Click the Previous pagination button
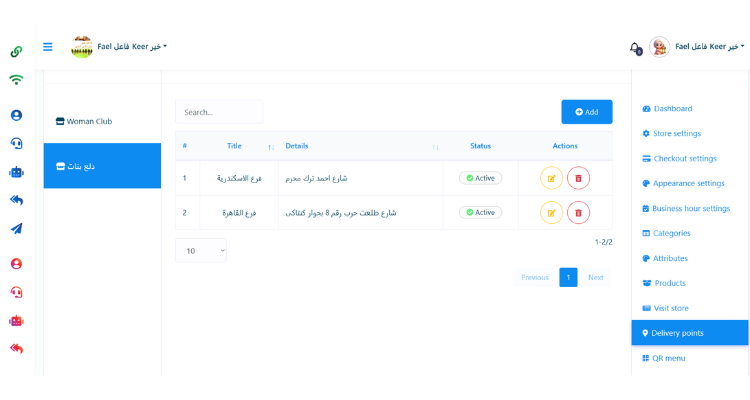 point(535,277)
